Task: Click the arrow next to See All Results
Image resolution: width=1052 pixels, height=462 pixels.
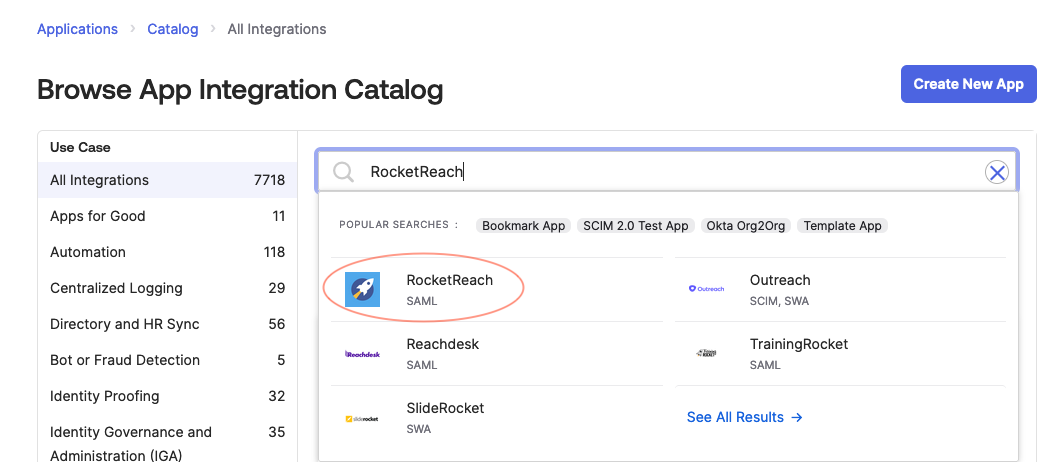Action: (x=797, y=417)
